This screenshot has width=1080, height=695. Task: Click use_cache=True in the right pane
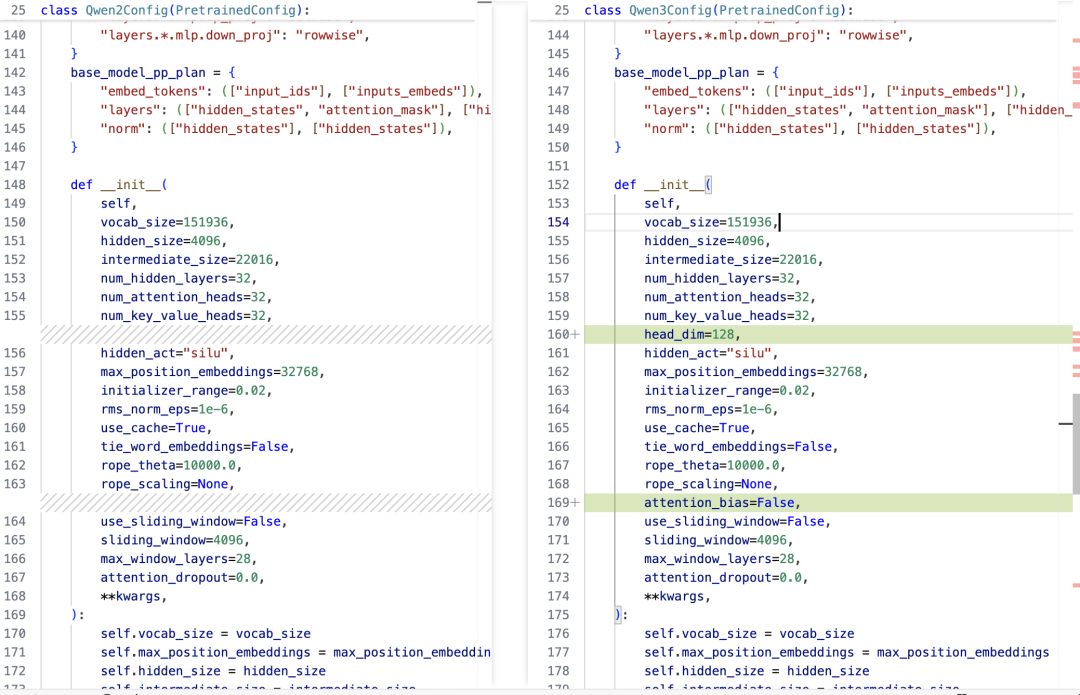[x=700, y=428]
